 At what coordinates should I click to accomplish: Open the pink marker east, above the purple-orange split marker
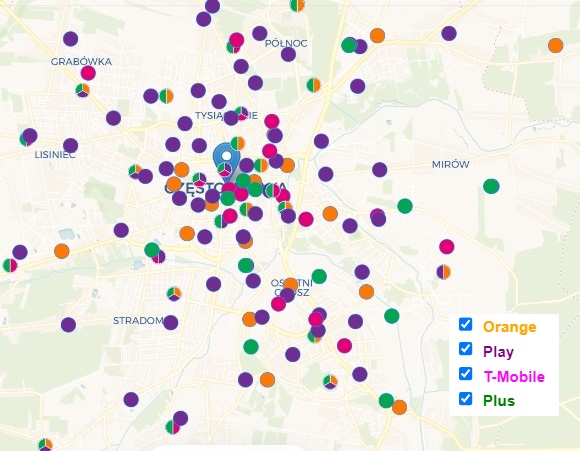click(446, 246)
